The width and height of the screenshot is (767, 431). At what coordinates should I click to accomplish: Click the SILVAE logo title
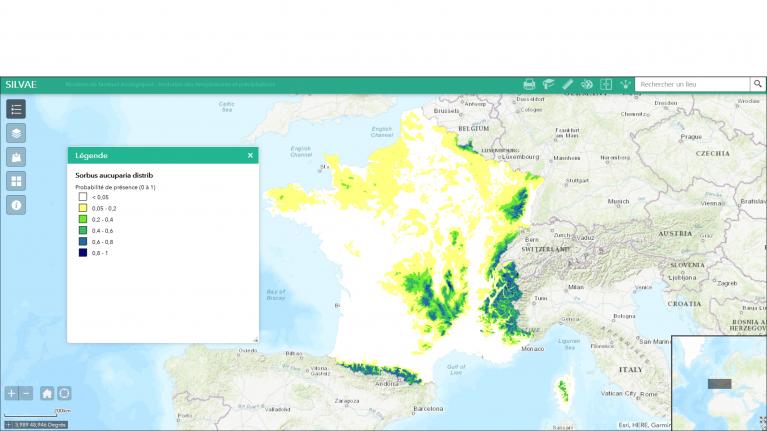tap(21, 85)
